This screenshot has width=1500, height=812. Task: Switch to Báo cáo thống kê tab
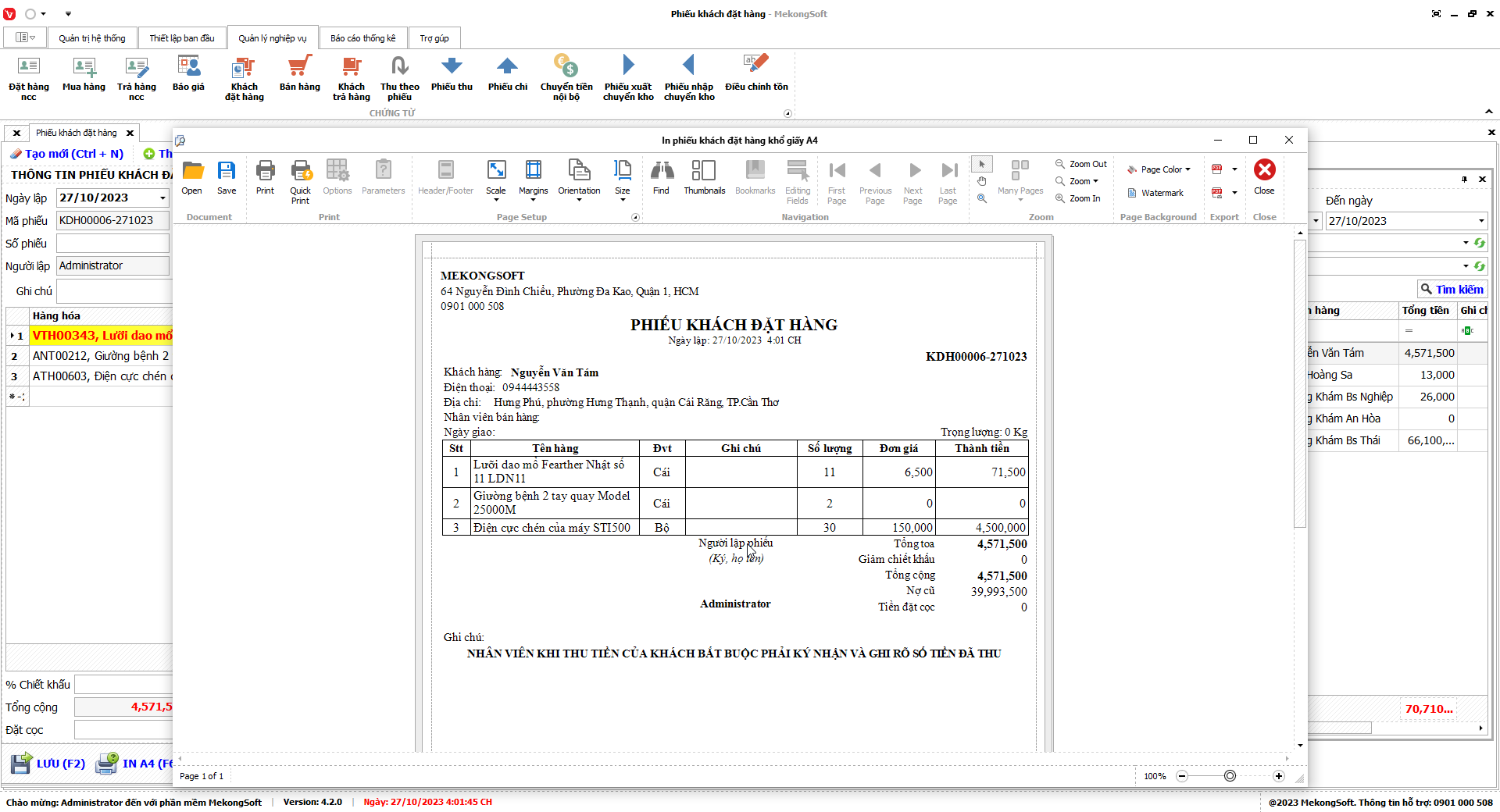362,38
